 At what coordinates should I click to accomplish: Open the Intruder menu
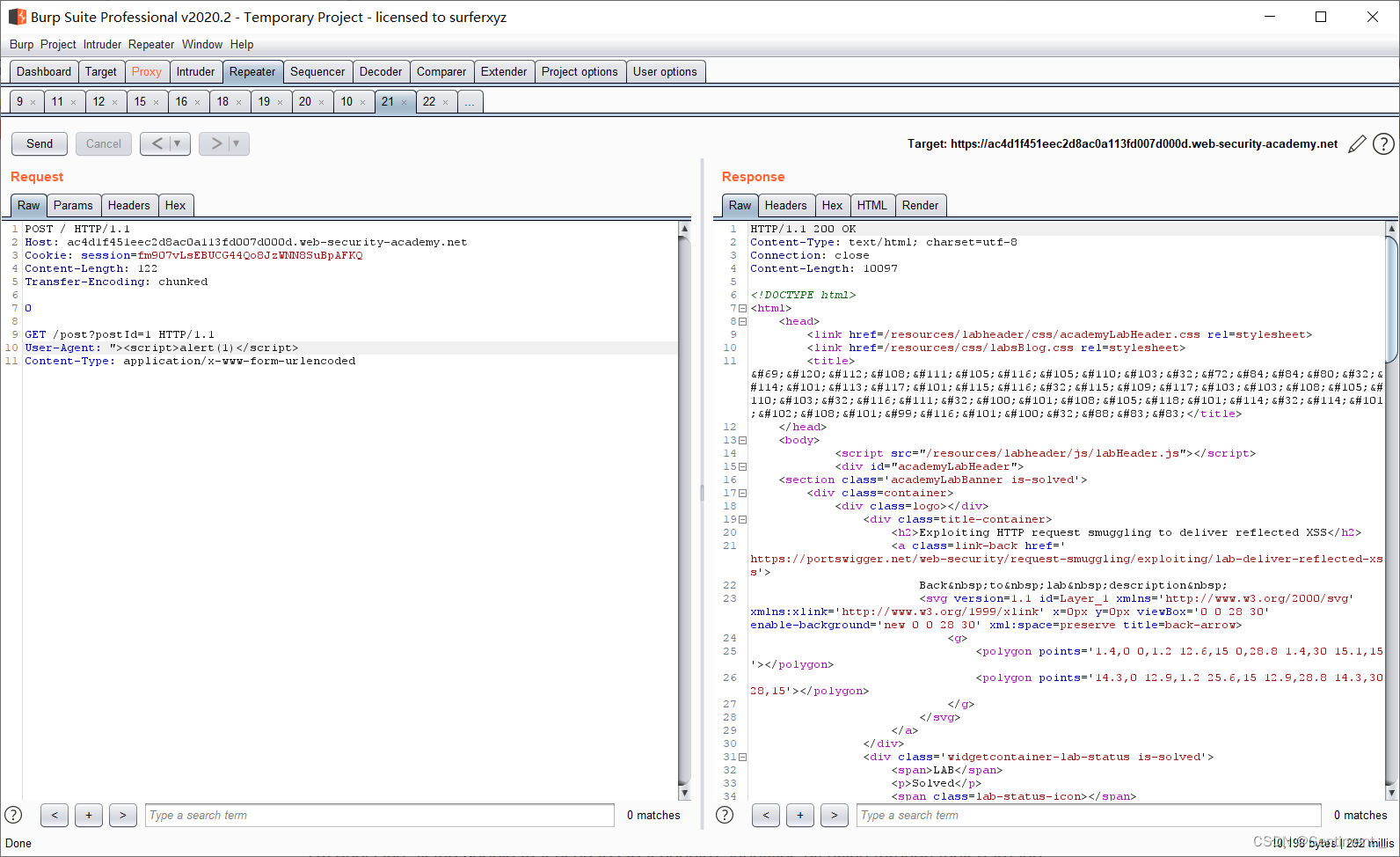click(102, 44)
